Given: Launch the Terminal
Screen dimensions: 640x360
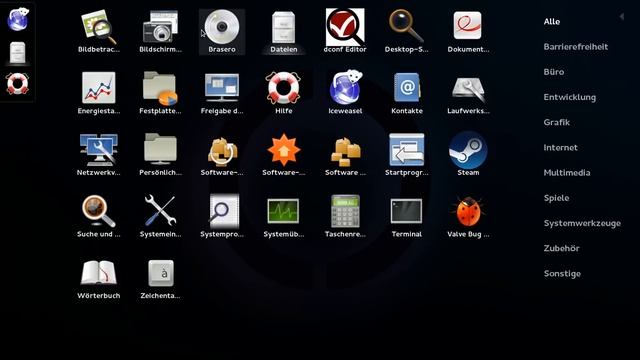Looking at the screenshot, I should point(407,217).
